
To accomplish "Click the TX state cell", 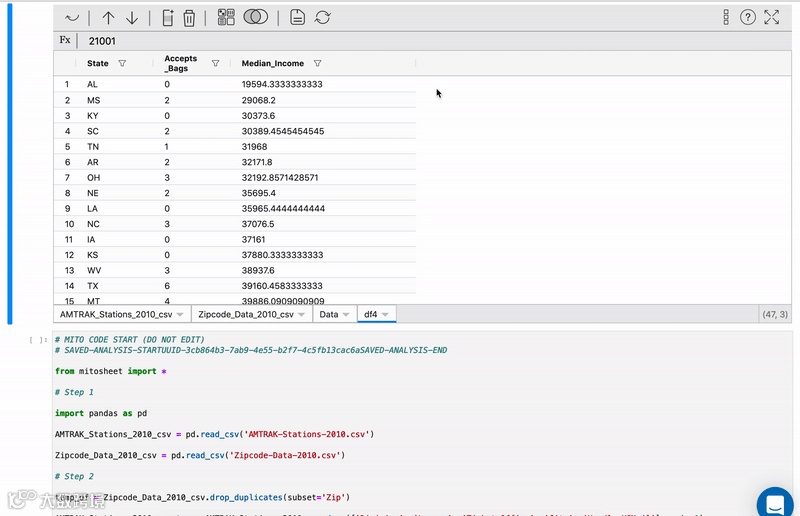I will pyautogui.click(x=114, y=286).
